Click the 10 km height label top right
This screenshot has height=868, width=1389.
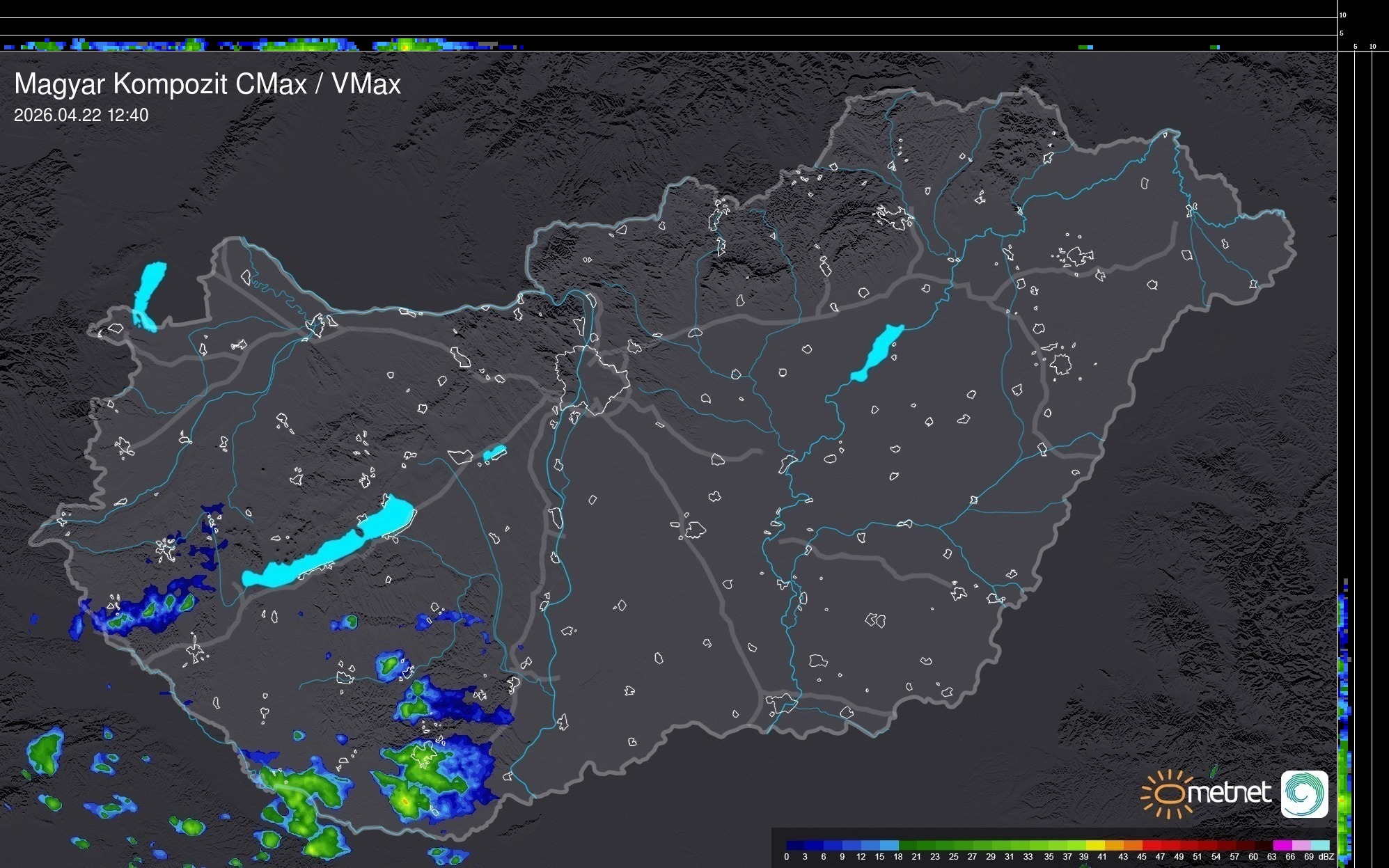[x=1343, y=15]
